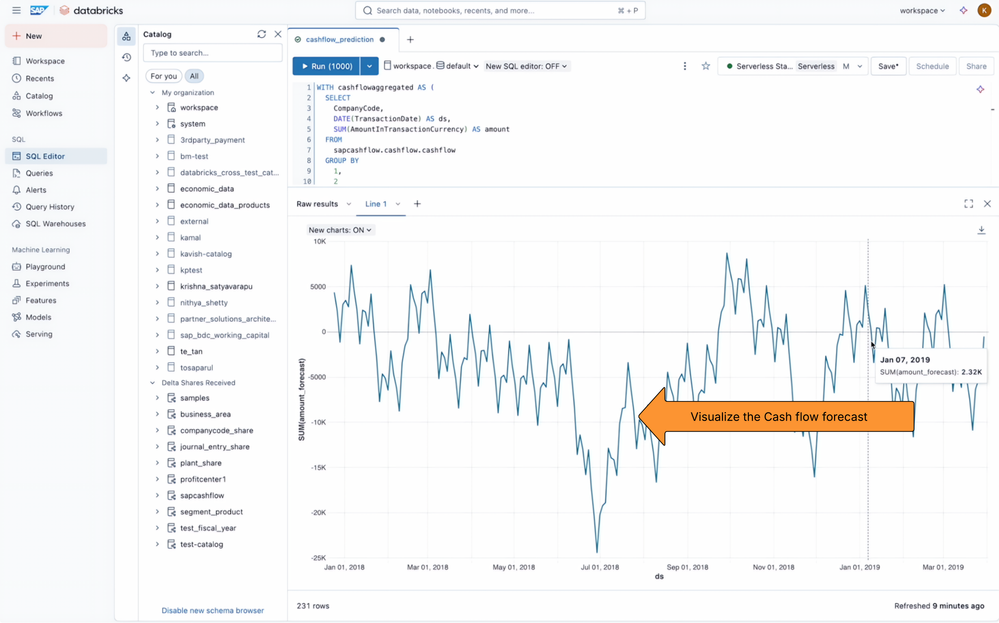Open the kebab menu beside star
The width and height of the screenshot is (999, 623).
coord(685,66)
